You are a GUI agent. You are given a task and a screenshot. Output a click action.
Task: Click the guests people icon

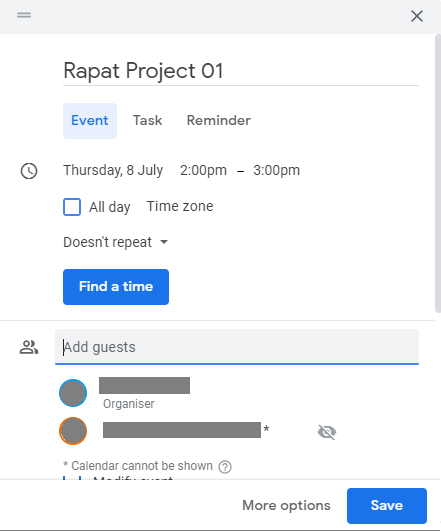(x=29, y=347)
